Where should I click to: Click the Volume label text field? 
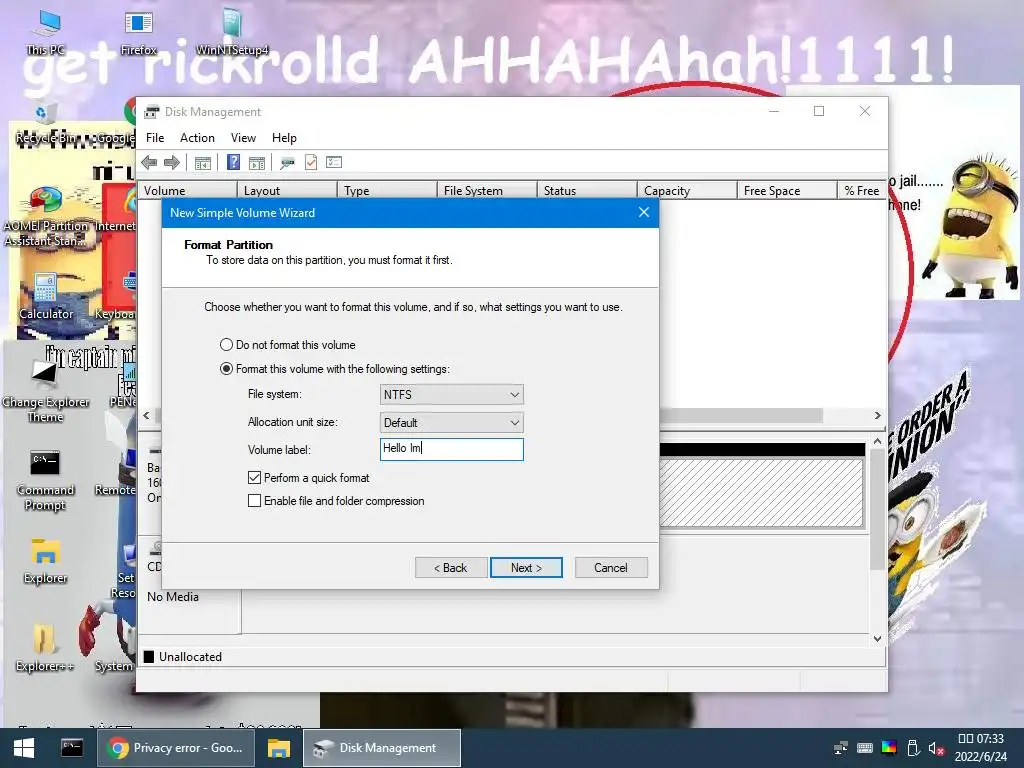coord(451,449)
